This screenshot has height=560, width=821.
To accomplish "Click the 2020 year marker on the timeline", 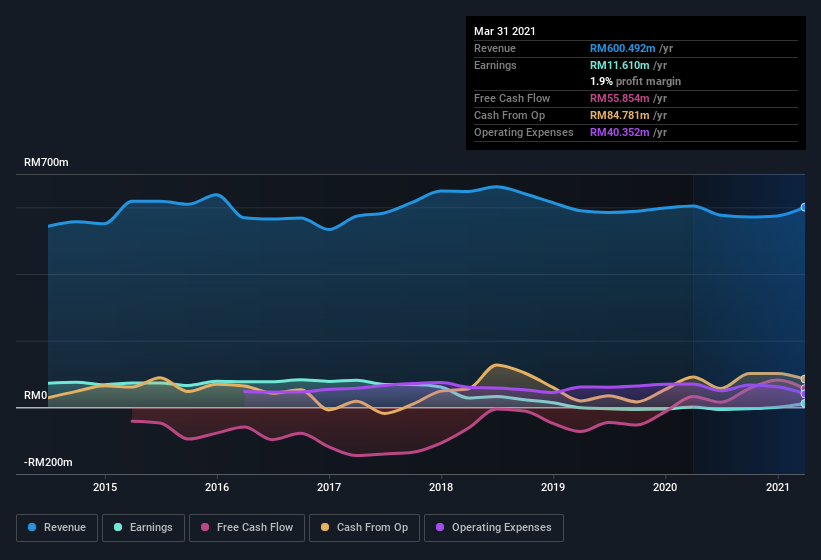I will tap(665, 487).
